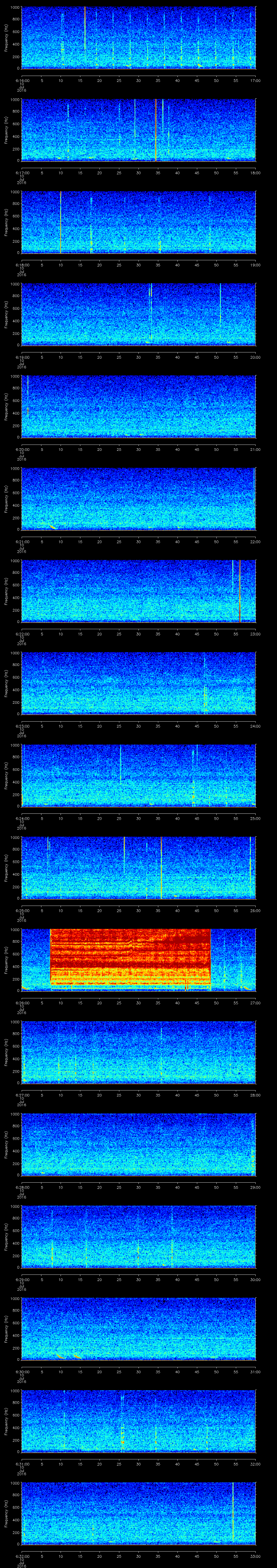This screenshot has width=277, height=1568.
Task: Select the spectrogram panel starting at 6:22:00
Action: coord(138,591)
